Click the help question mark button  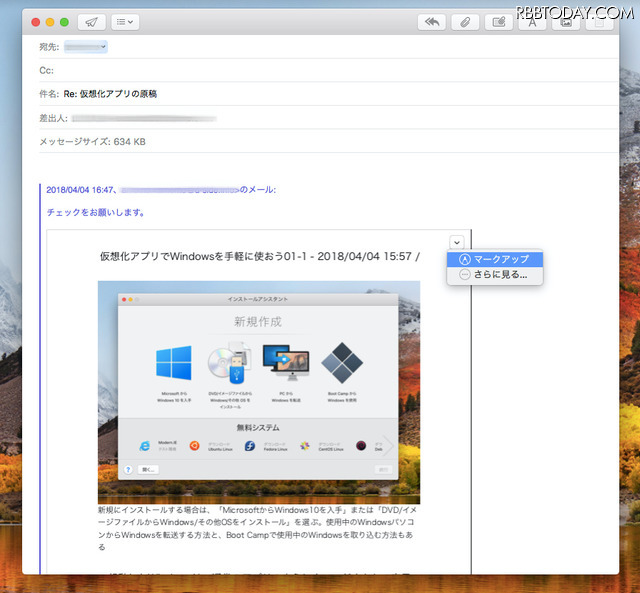(128, 469)
